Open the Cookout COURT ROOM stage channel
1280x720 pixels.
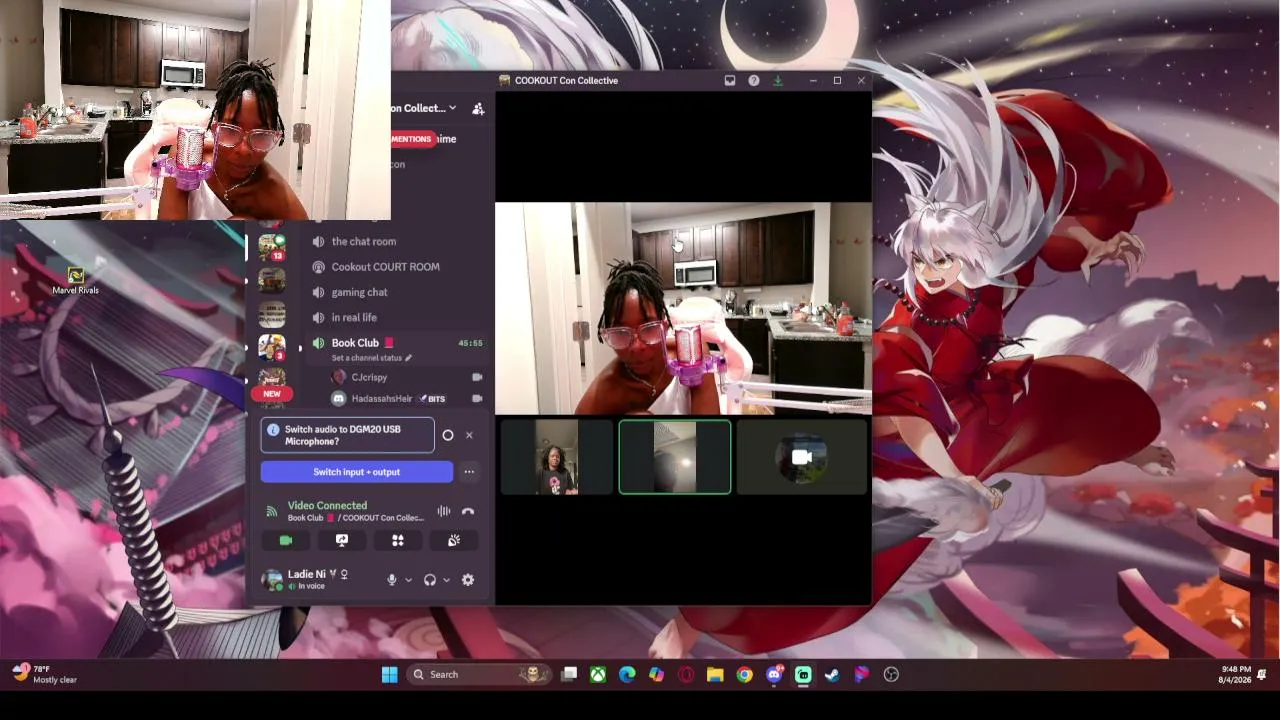pos(385,267)
